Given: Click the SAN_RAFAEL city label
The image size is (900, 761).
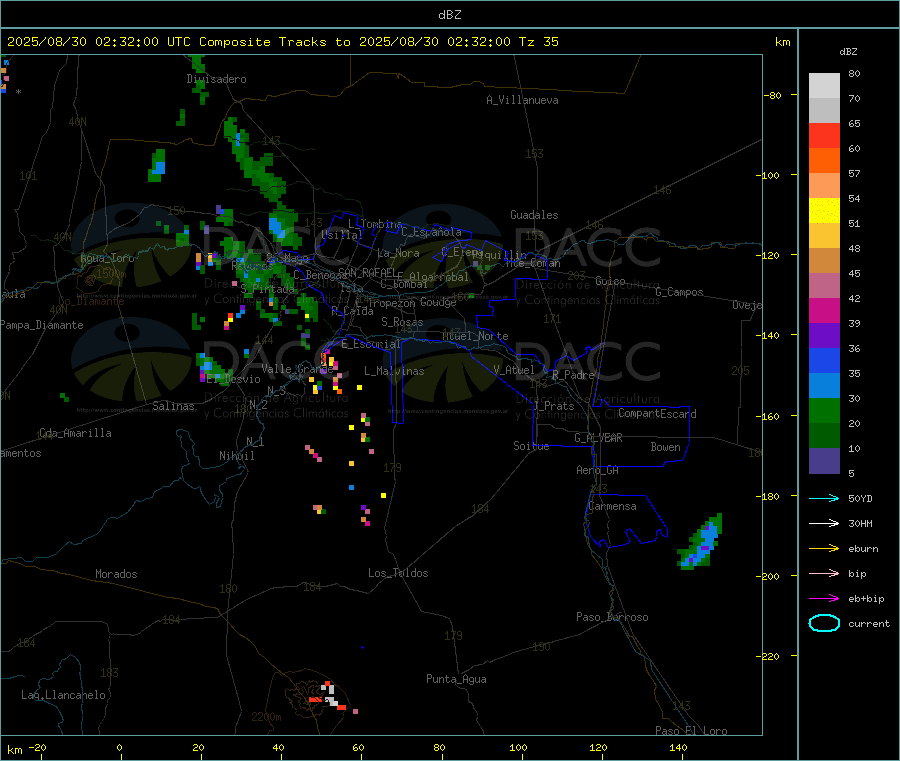Looking at the screenshot, I should click(368, 272).
